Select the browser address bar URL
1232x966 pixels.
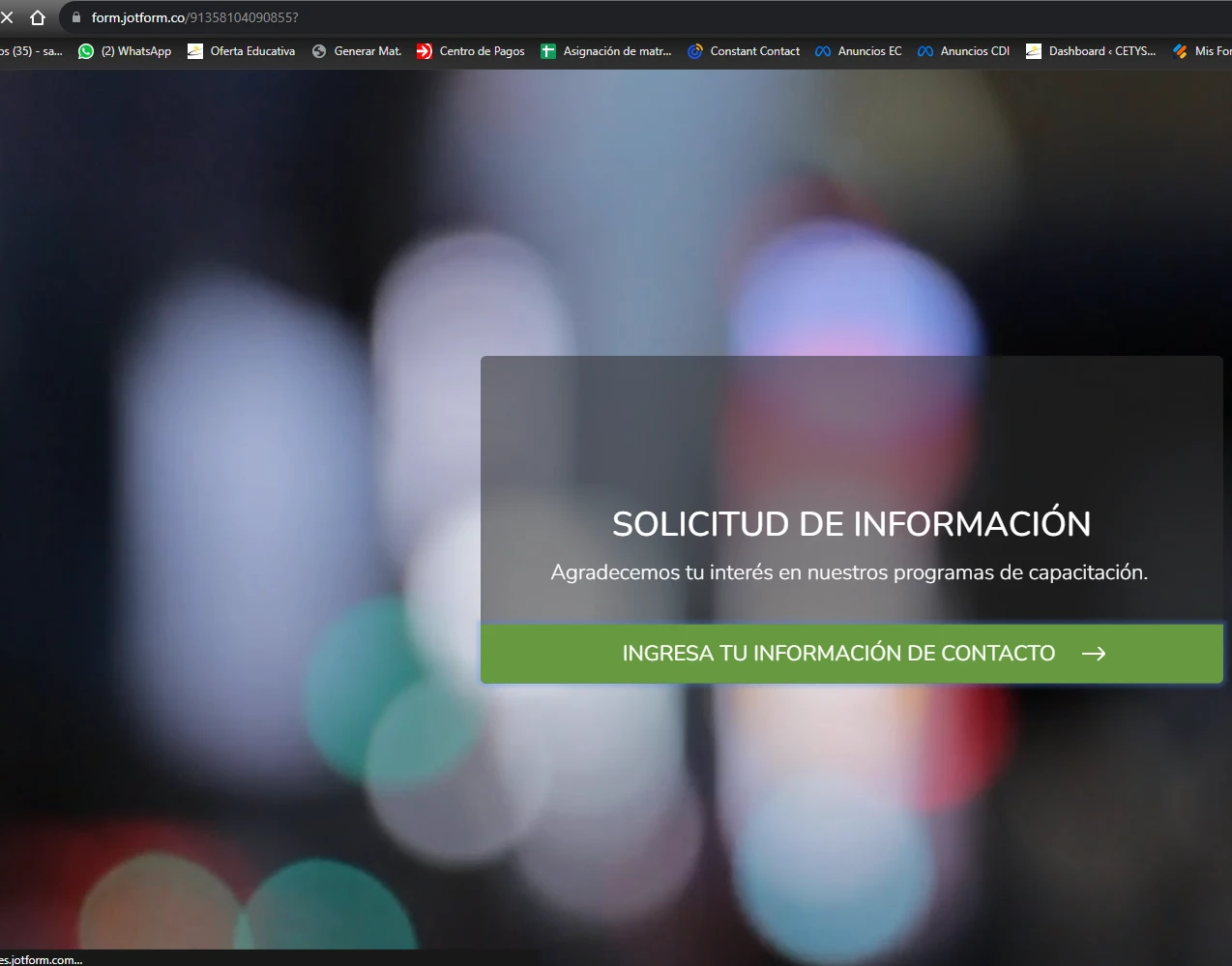[x=193, y=16]
